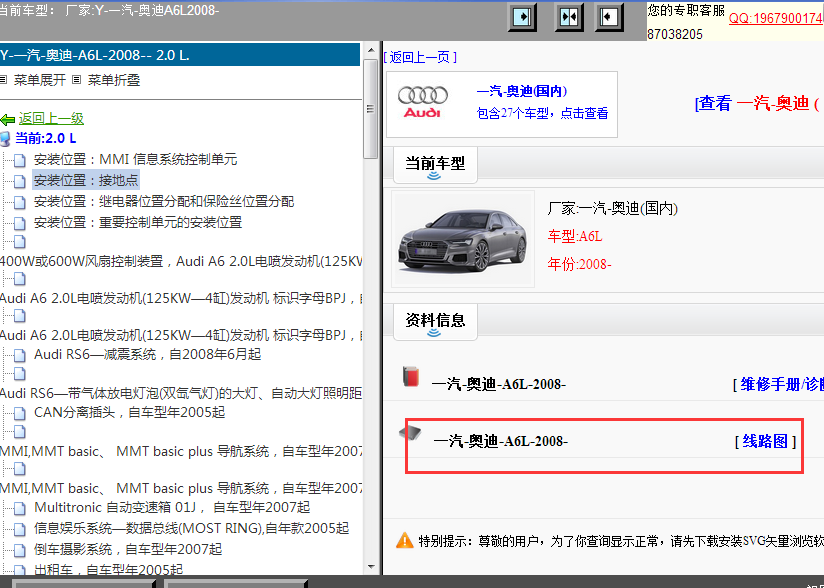Viewport: 824px width, 588px height.
Task: Click the orange warning triangle icon
Action: pos(405,540)
